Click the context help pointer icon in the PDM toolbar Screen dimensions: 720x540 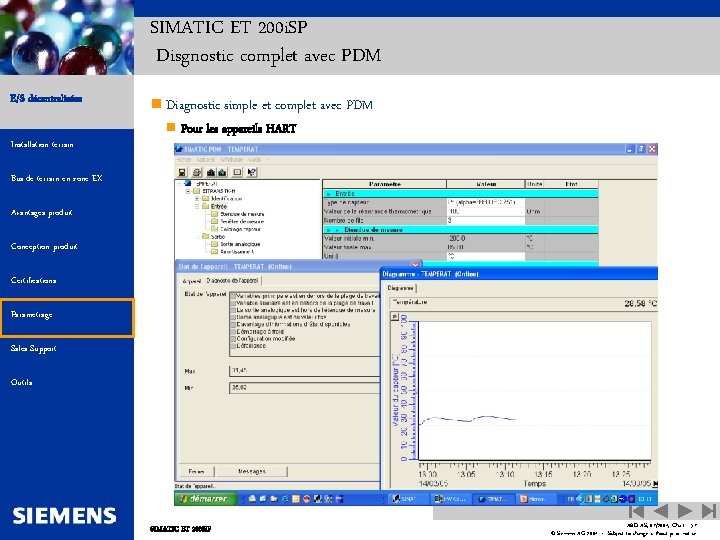pos(252,172)
